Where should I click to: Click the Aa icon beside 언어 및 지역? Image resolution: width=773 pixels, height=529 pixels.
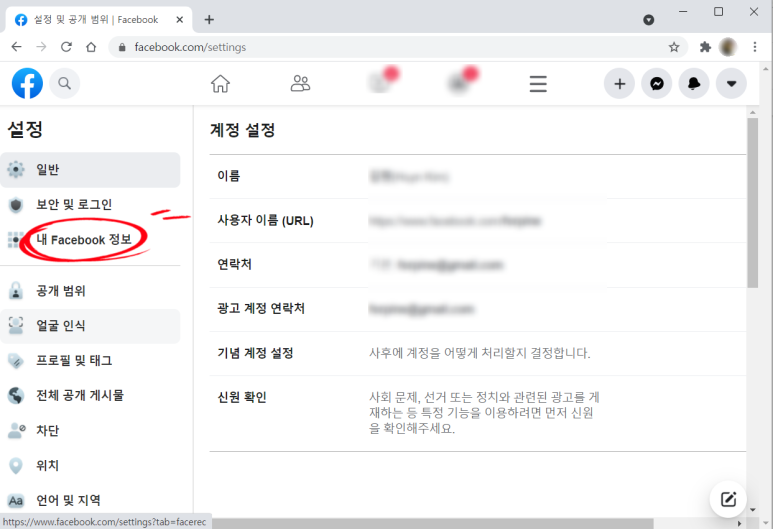(16, 500)
